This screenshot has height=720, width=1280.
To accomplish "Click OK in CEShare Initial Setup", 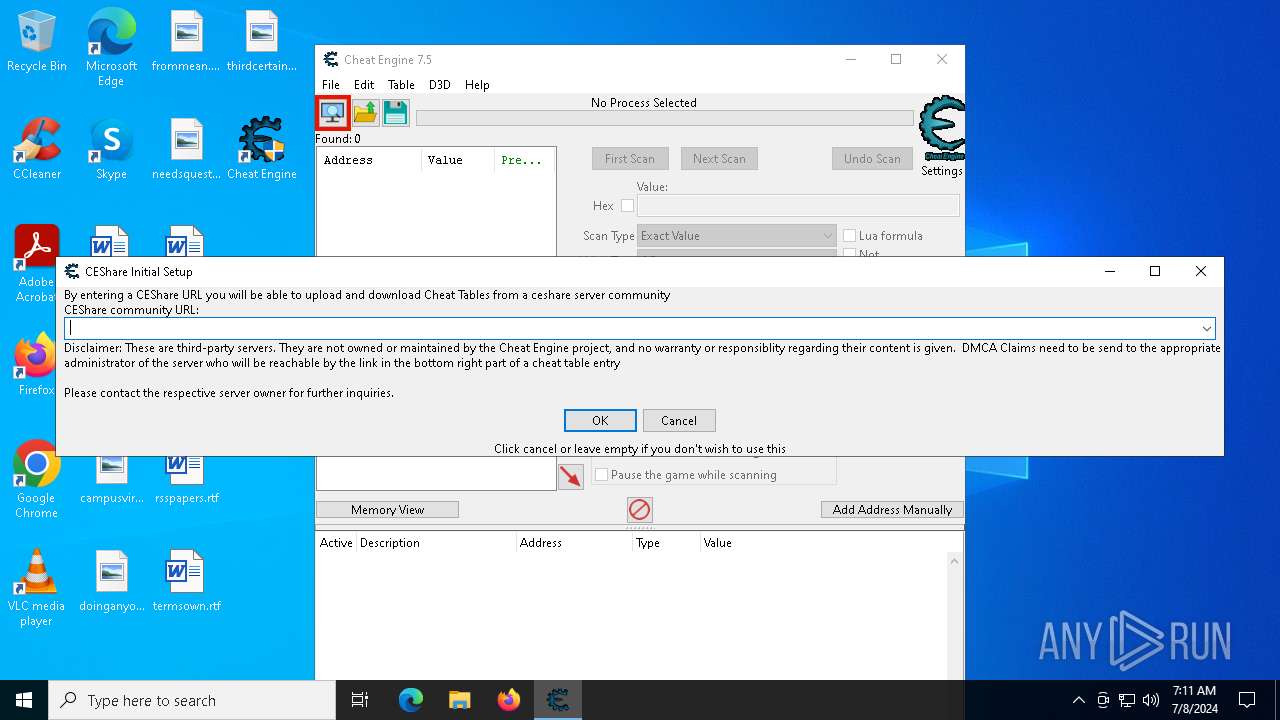I will pos(600,421).
